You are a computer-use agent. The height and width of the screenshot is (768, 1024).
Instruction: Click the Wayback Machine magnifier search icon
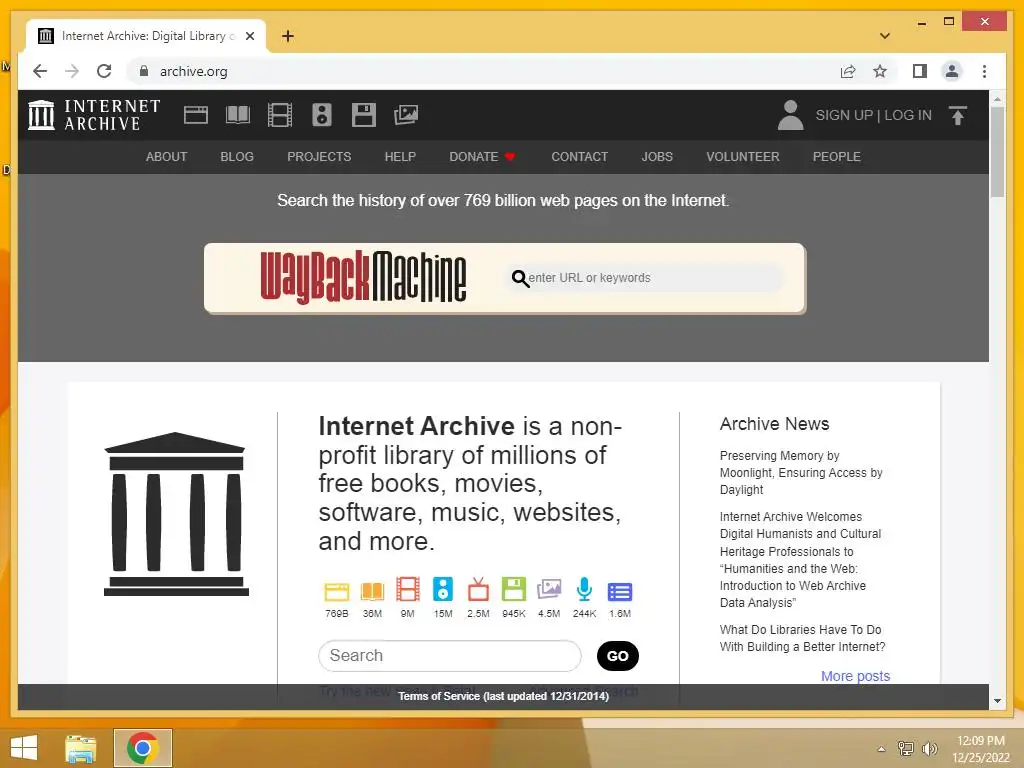click(520, 278)
